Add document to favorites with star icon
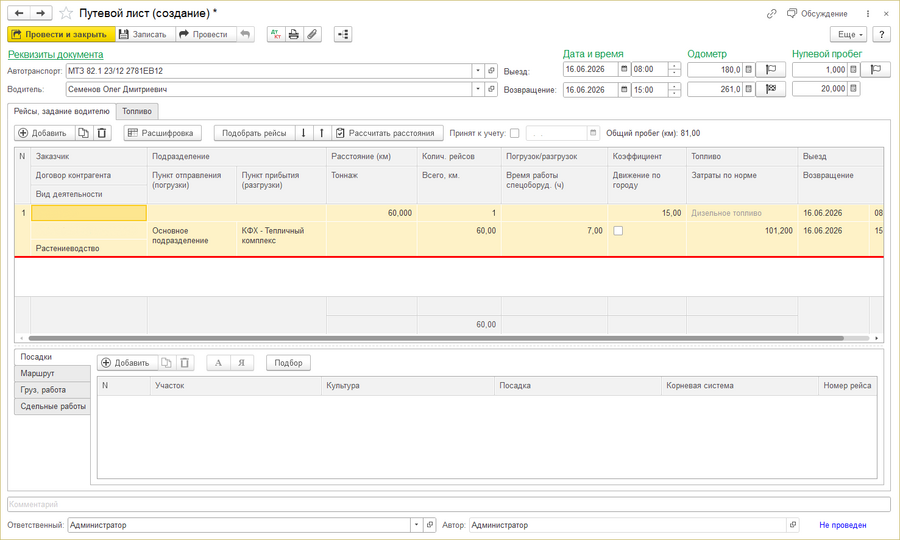Viewport: 900px width, 540px height. [x=66, y=13]
